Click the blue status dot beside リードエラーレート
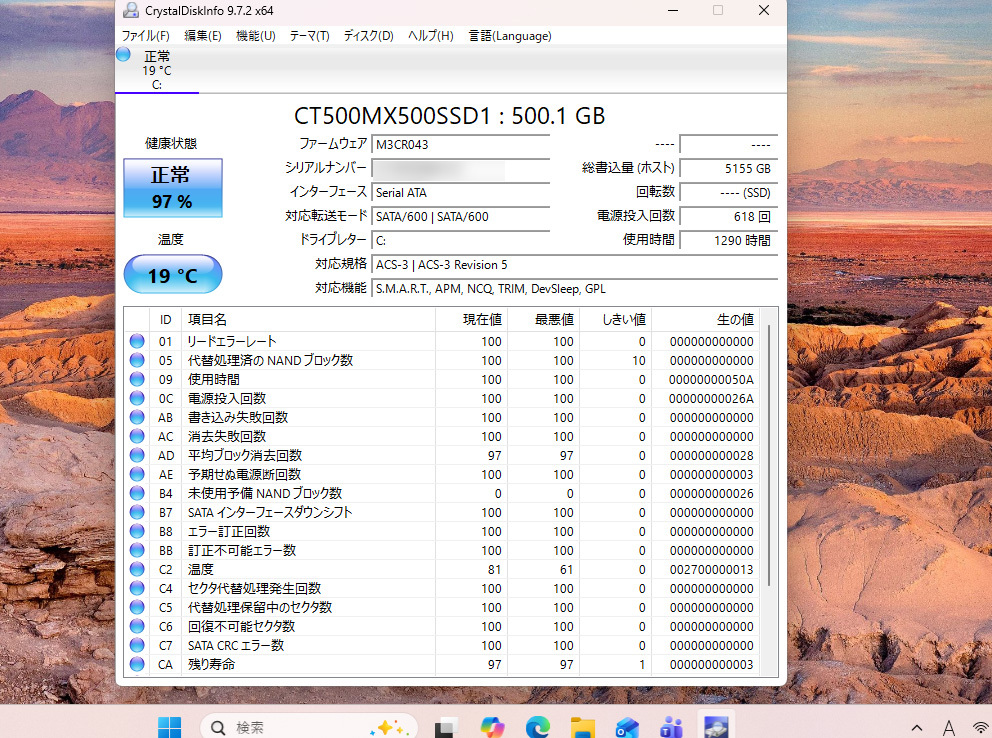Screen dimensions: 992x738 pos(137,341)
